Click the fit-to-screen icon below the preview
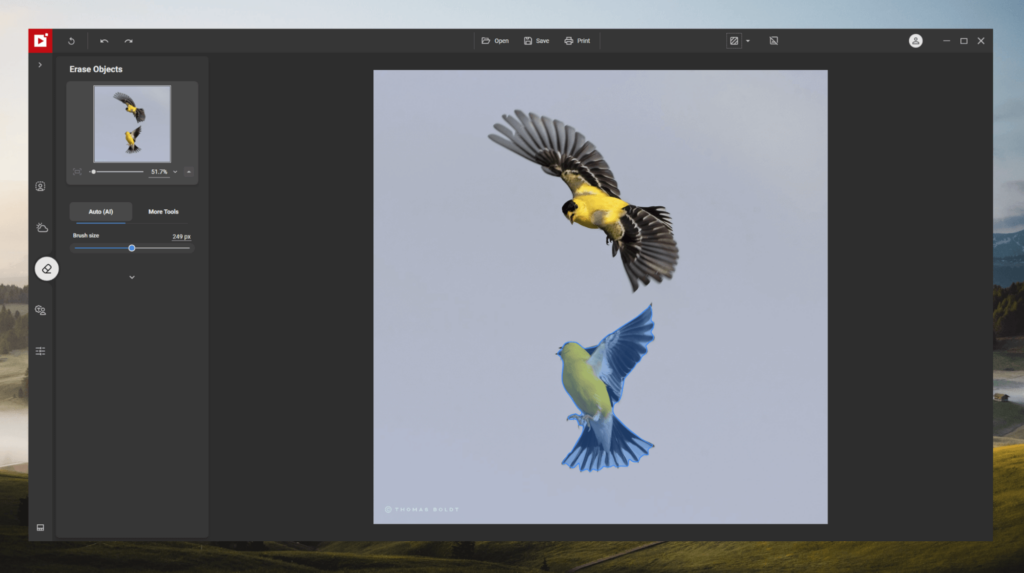1024x573 pixels. 77,172
